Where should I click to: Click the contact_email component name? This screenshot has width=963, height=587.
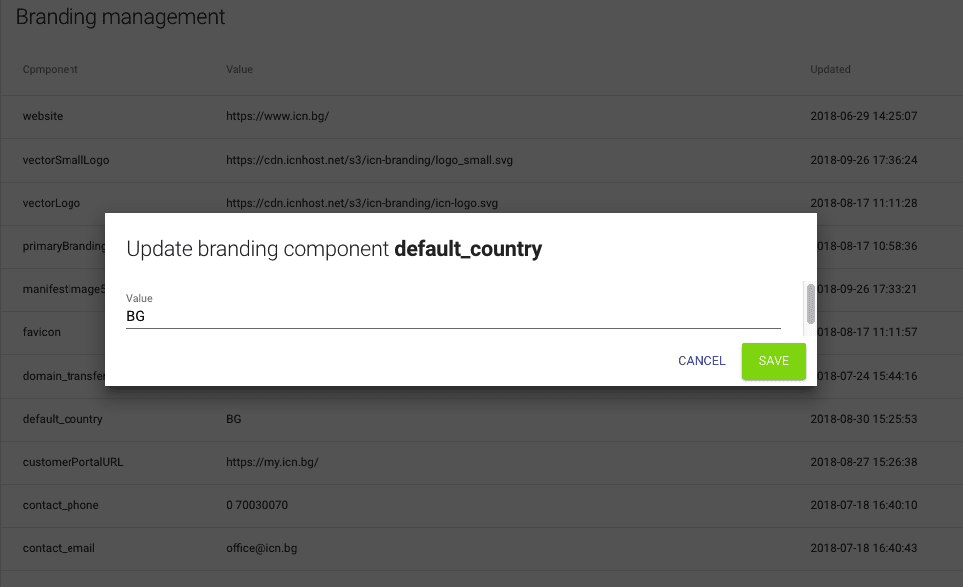click(x=59, y=548)
